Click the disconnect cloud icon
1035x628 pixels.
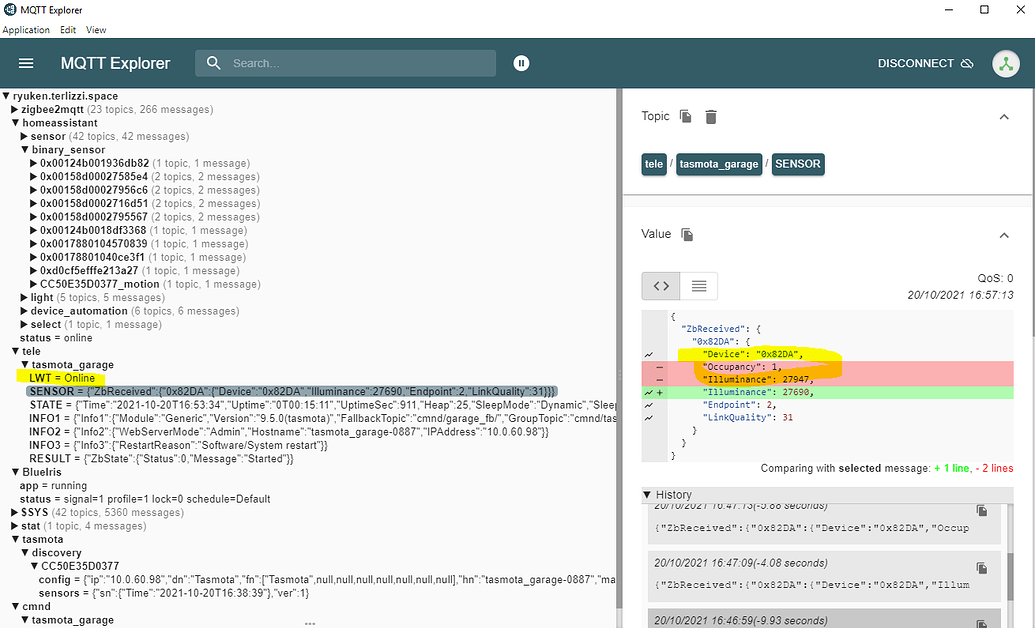(x=967, y=63)
